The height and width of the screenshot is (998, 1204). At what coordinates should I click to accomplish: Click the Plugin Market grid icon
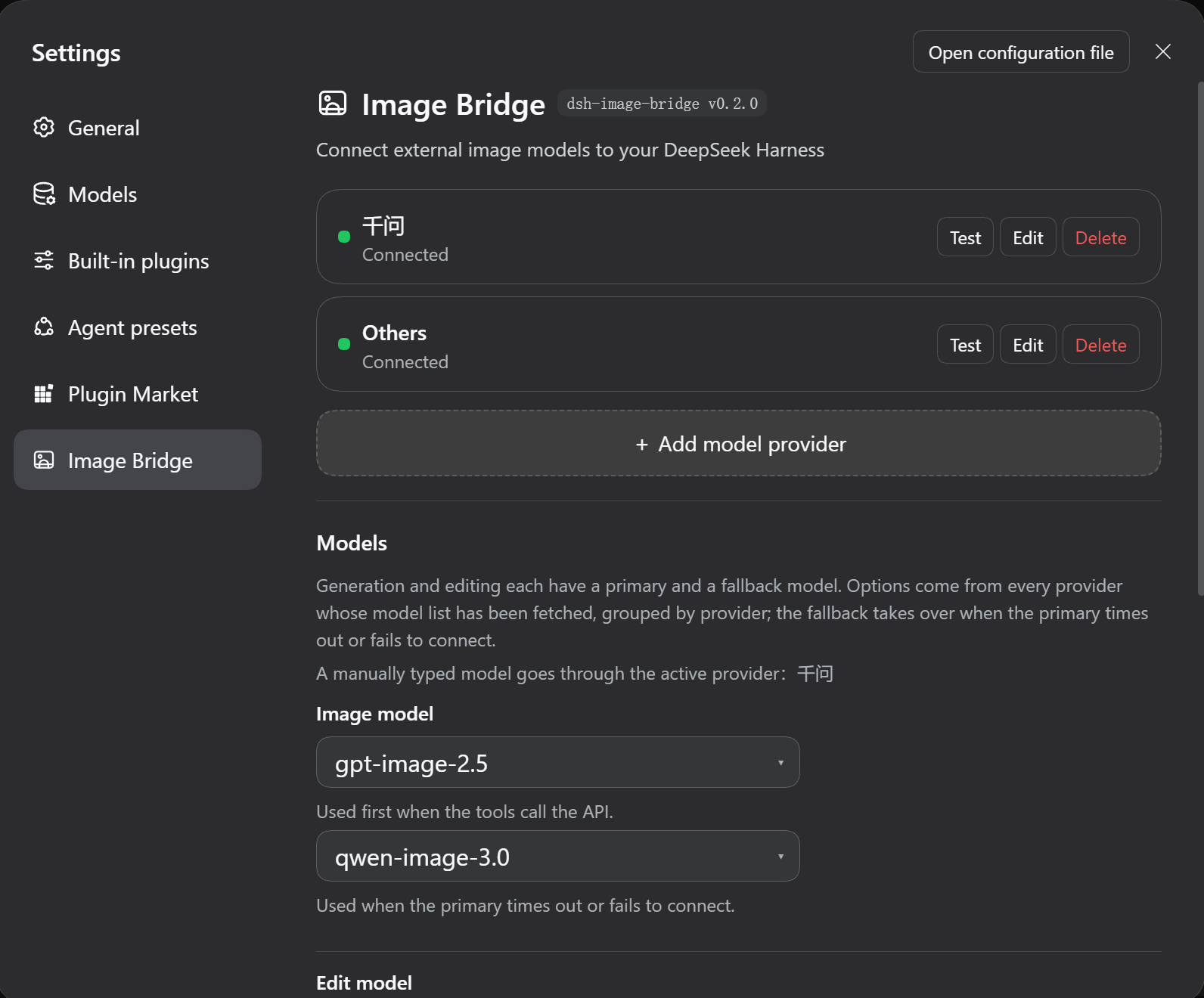pos(44,393)
